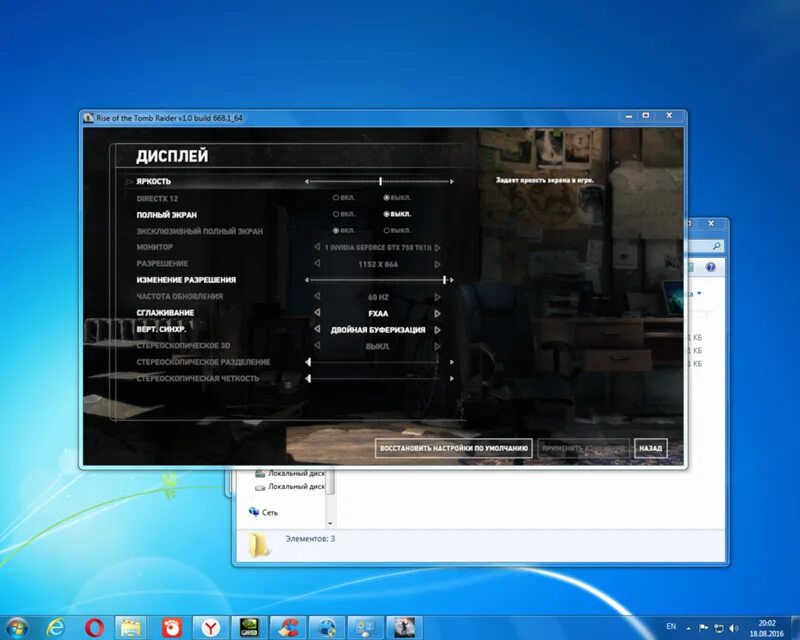Click right arrow for Монитор
The image size is (800, 640).
coord(437,248)
